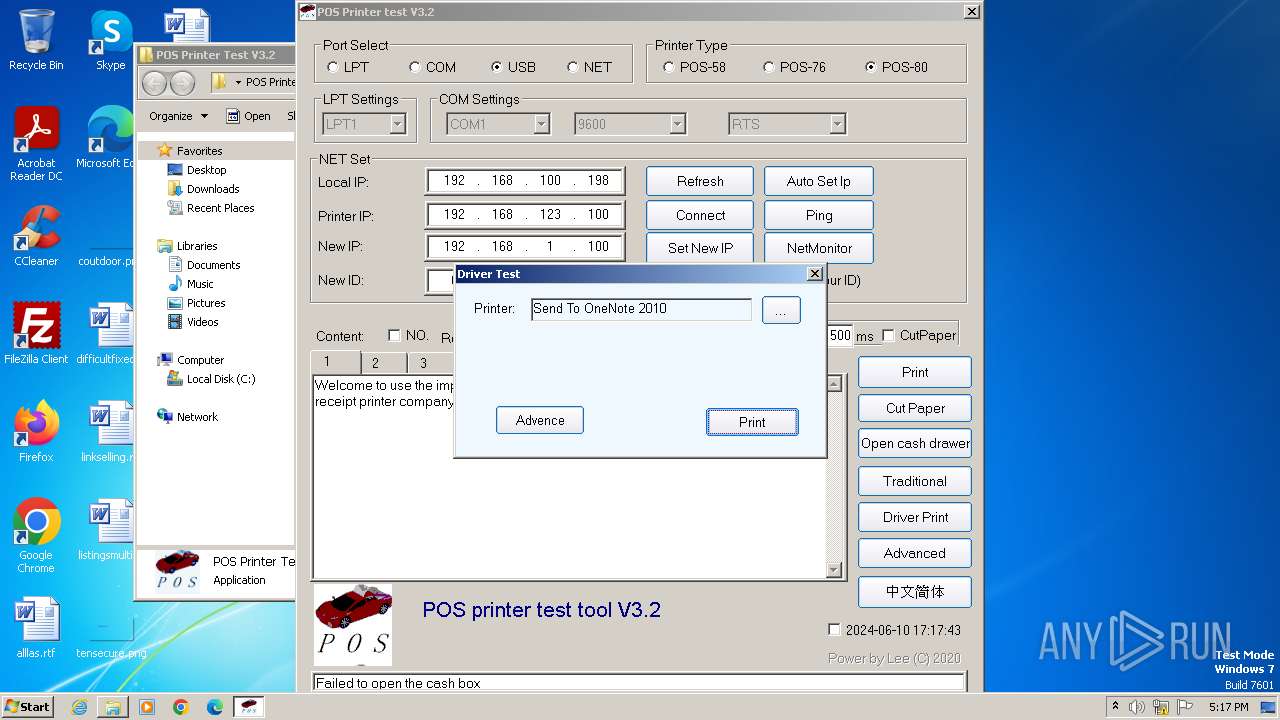
Task: Select the LPT port radio button
Action: tap(333, 67)
